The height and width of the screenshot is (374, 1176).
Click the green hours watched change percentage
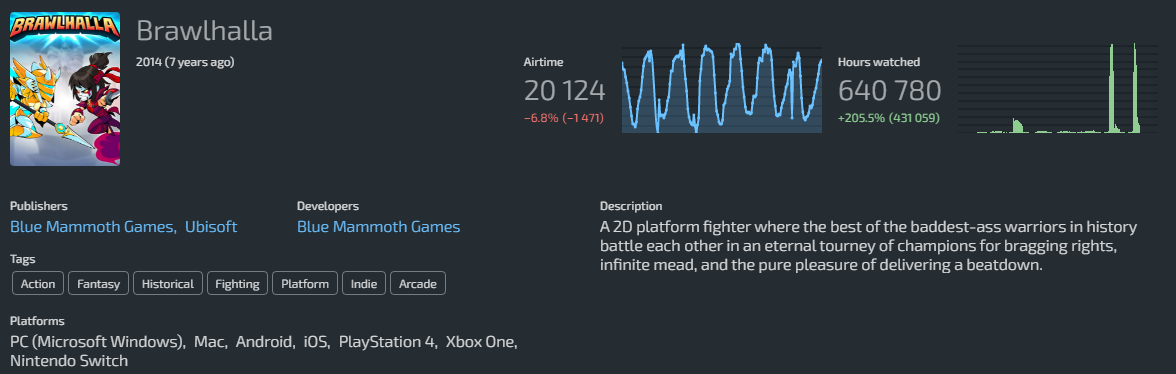pos(888,118)
